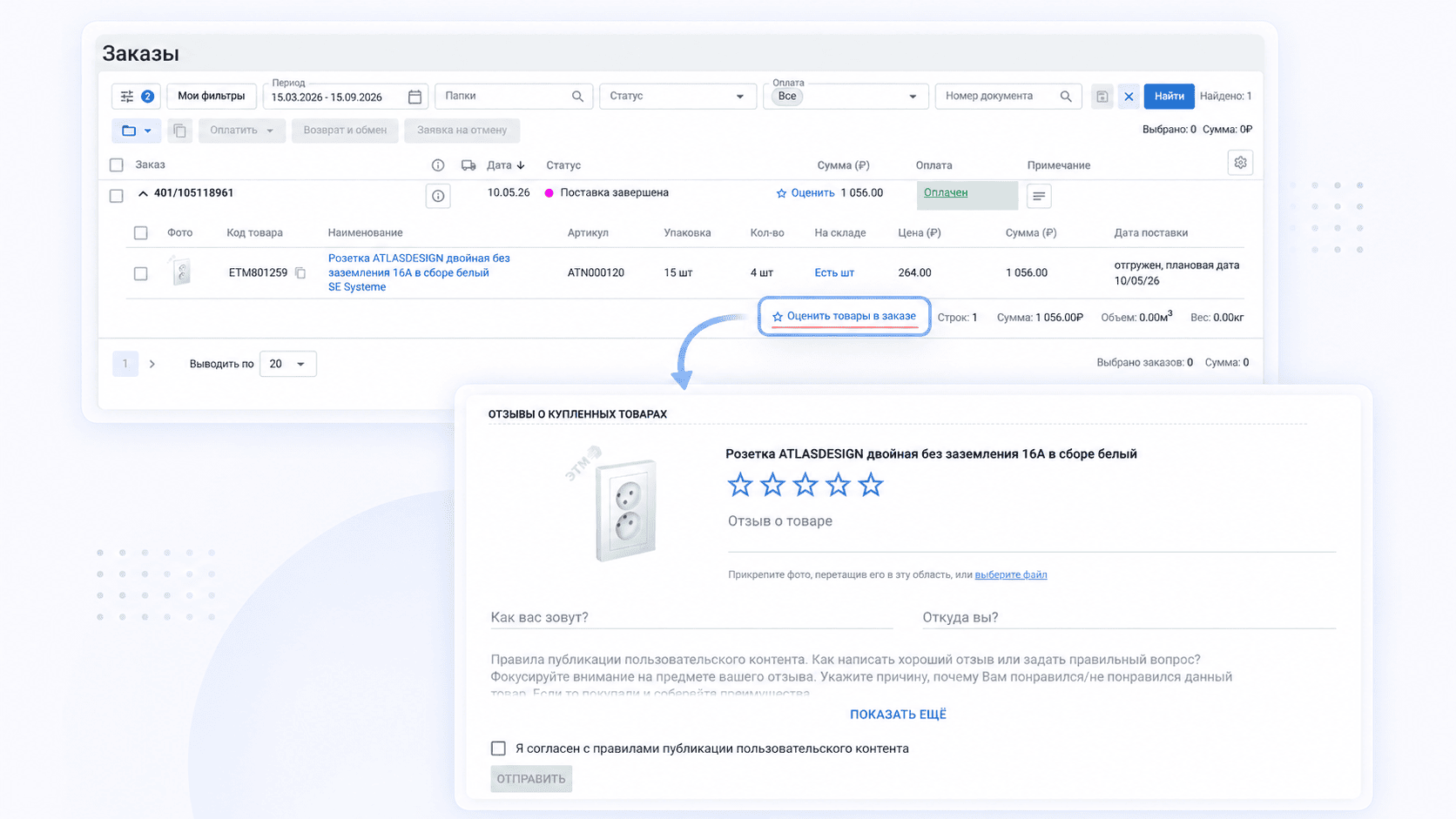Copy product code ETM801259 icon
Image resolution: width=1456 pixels, height=819 pixels.
click(300, 273)
